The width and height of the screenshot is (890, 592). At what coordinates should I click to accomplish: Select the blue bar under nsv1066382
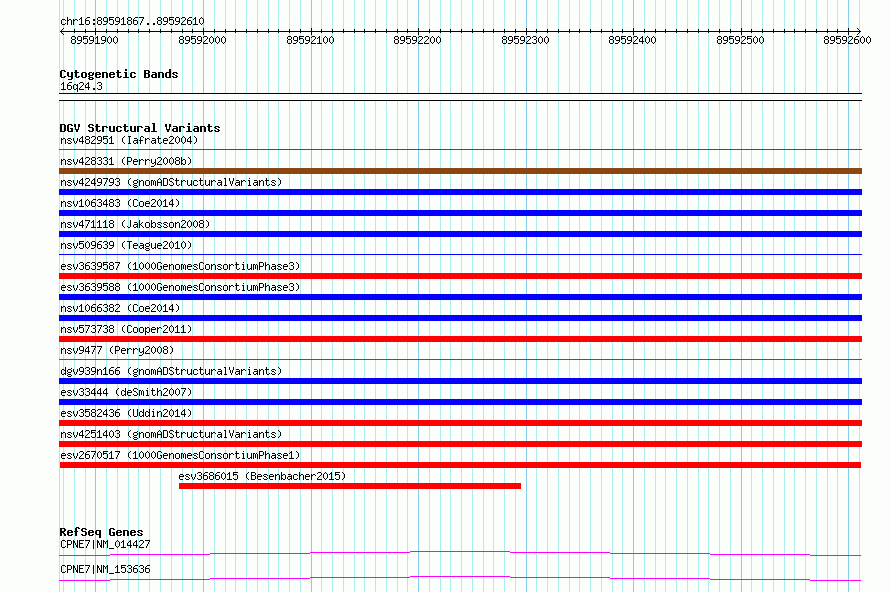(x=460, y=318)
